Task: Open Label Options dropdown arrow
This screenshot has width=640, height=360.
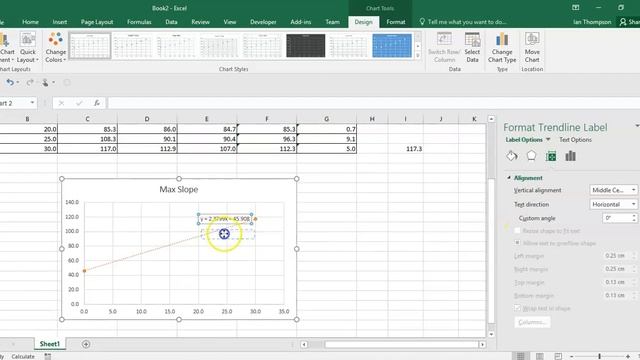Action: (x=548, y=140)
